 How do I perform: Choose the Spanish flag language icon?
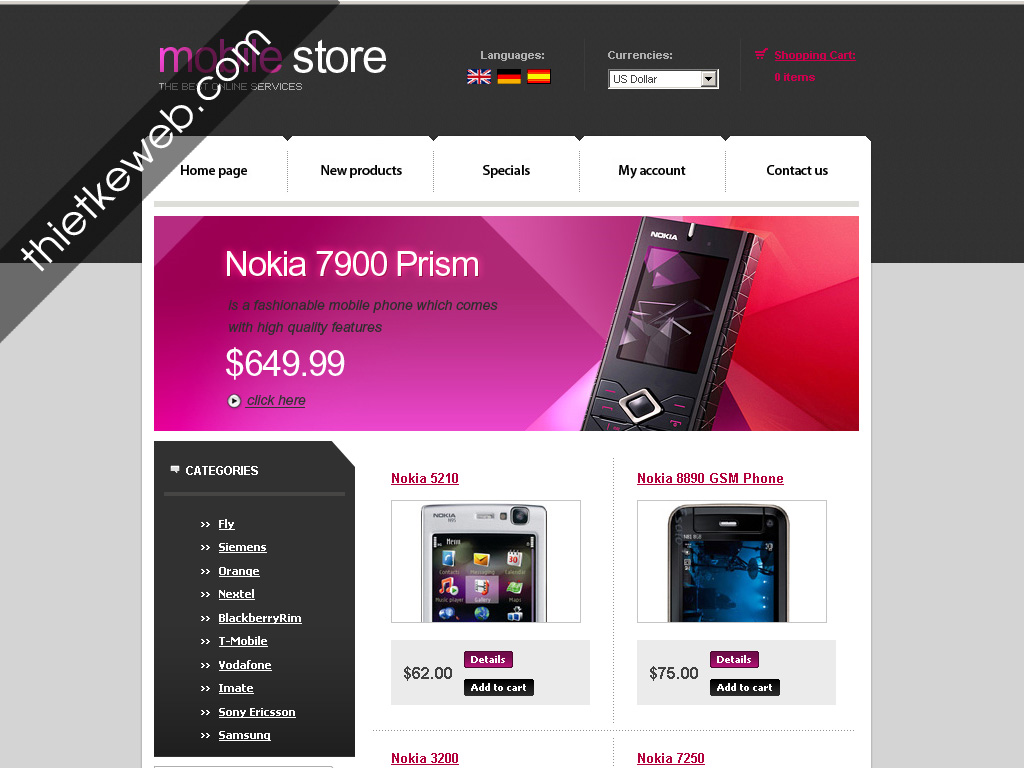(x=539, y=77)
